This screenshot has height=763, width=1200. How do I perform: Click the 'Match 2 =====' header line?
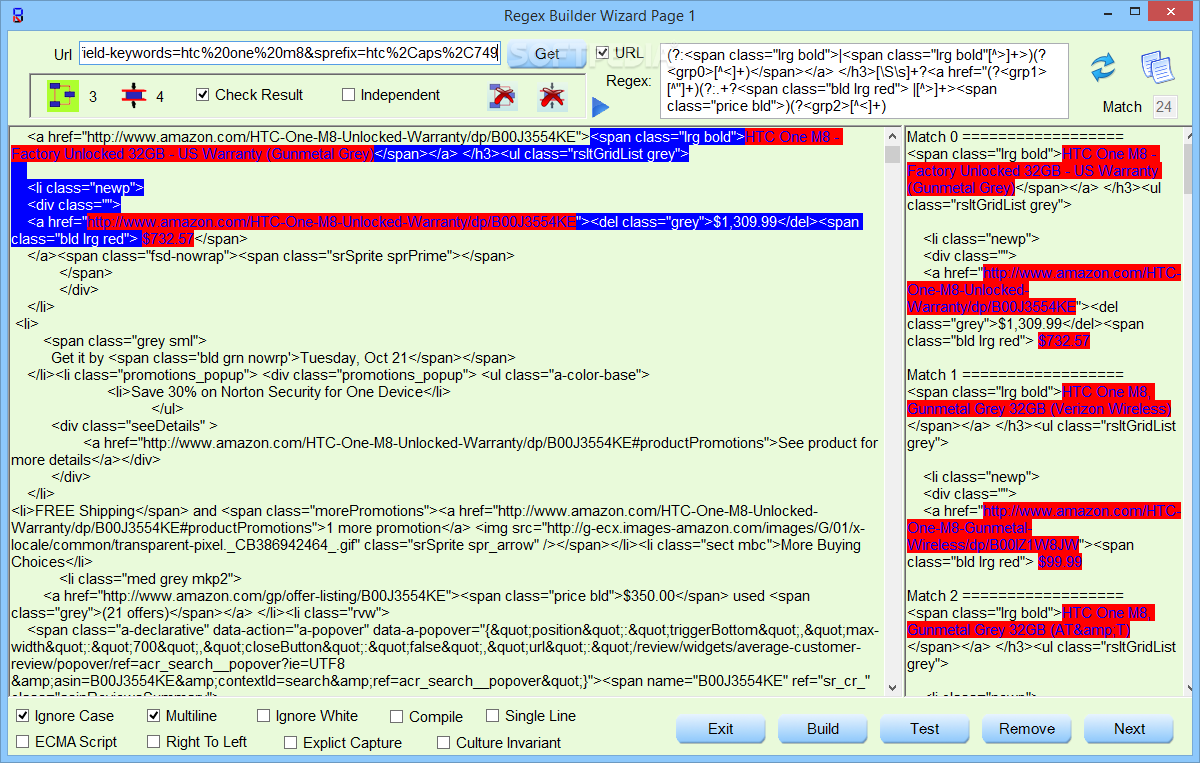pos(1015,595)
